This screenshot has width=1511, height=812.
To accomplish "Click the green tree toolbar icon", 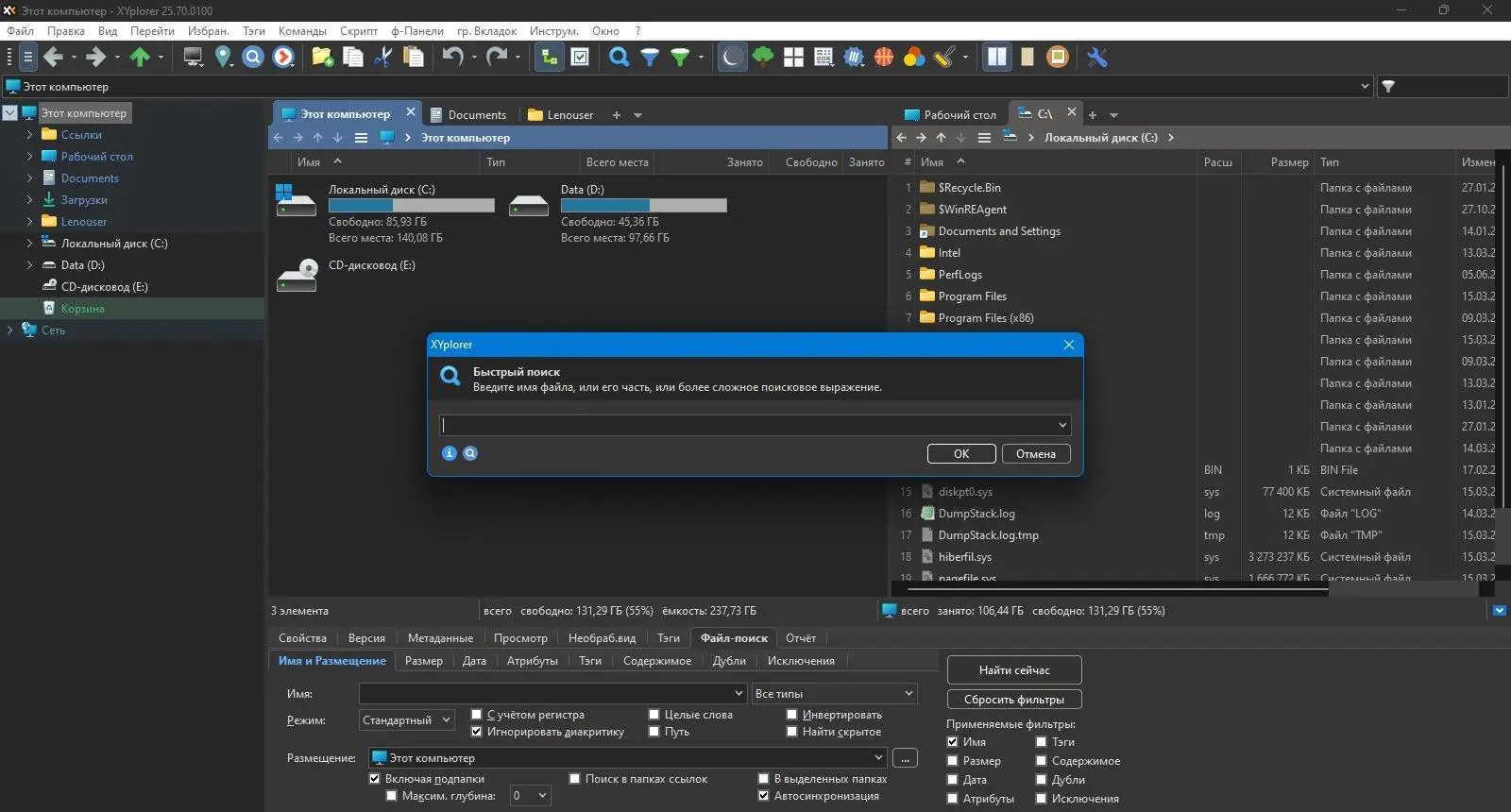I will 763,58.
